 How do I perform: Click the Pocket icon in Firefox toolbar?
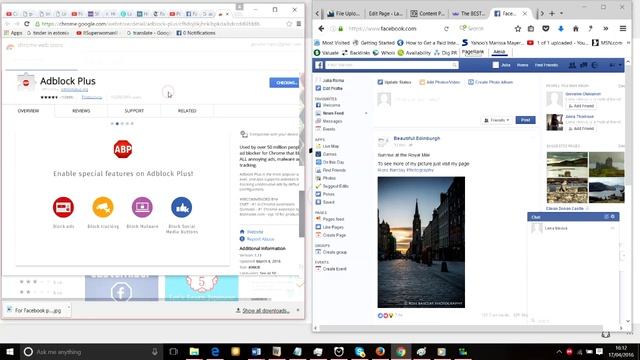tap(546, 29)
